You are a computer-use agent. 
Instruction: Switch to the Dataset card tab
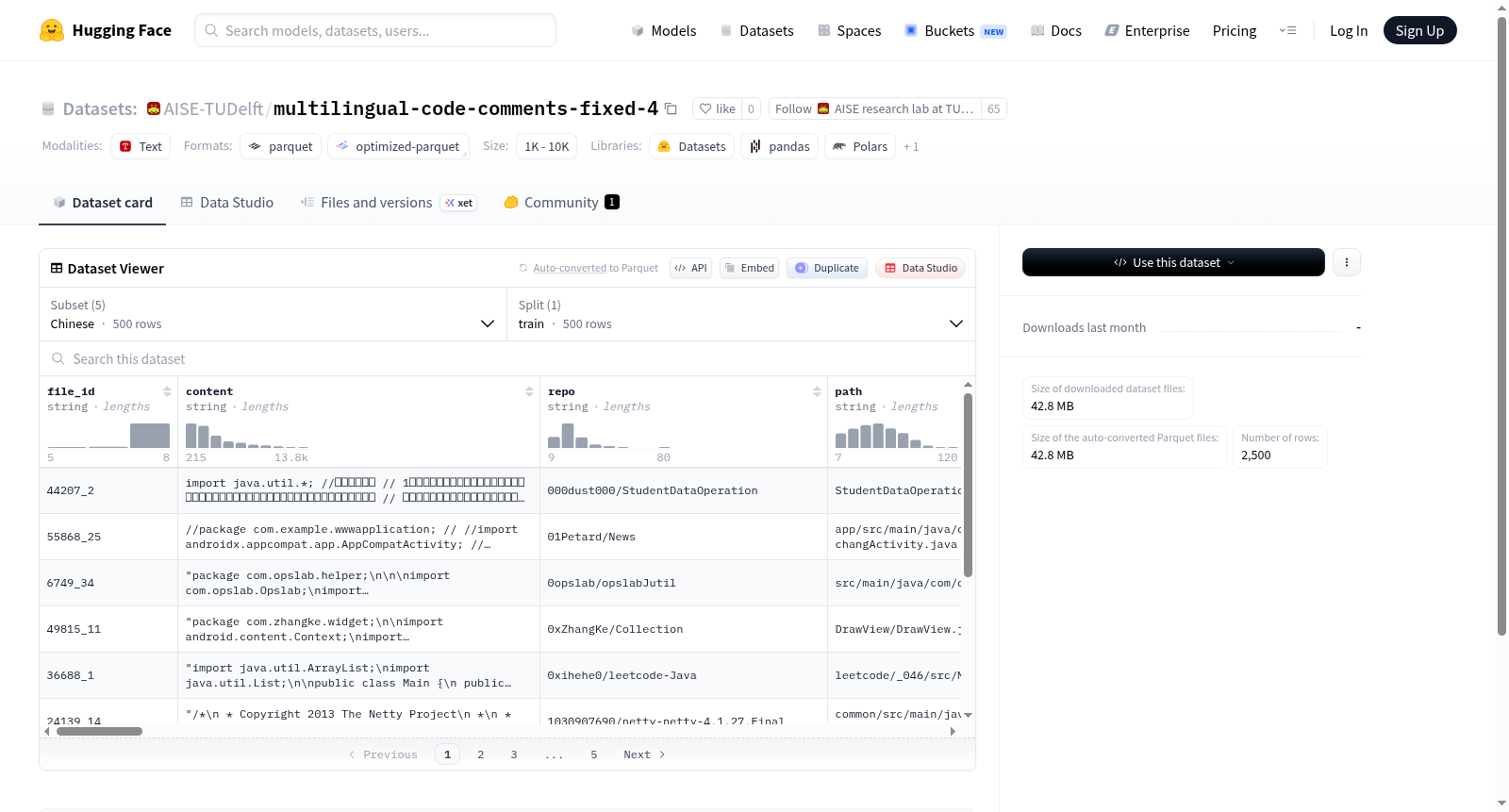(103, 202)
